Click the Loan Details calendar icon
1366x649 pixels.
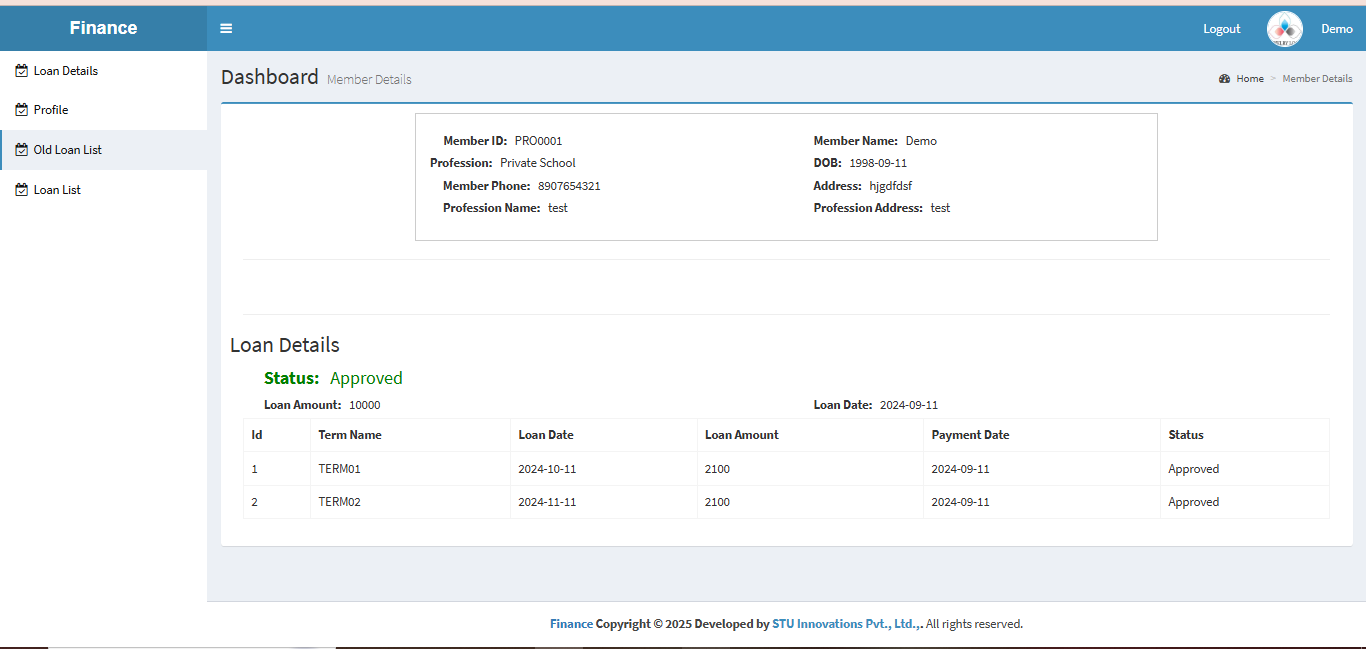pos(22,71)
